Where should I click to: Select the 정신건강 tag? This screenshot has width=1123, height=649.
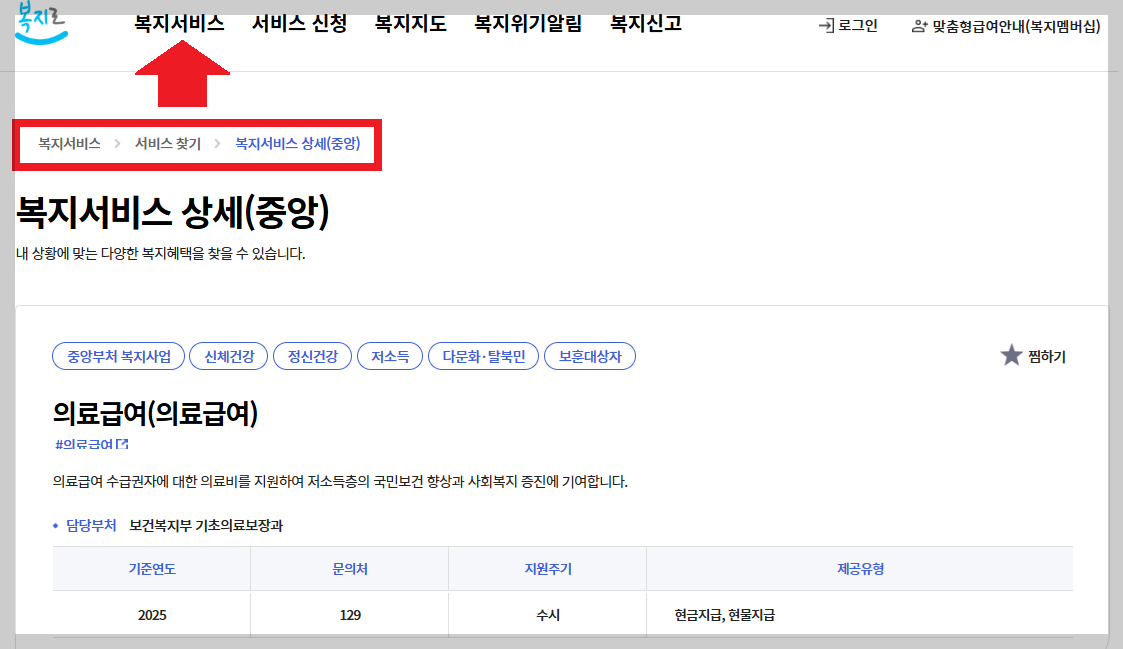point(313,355)
